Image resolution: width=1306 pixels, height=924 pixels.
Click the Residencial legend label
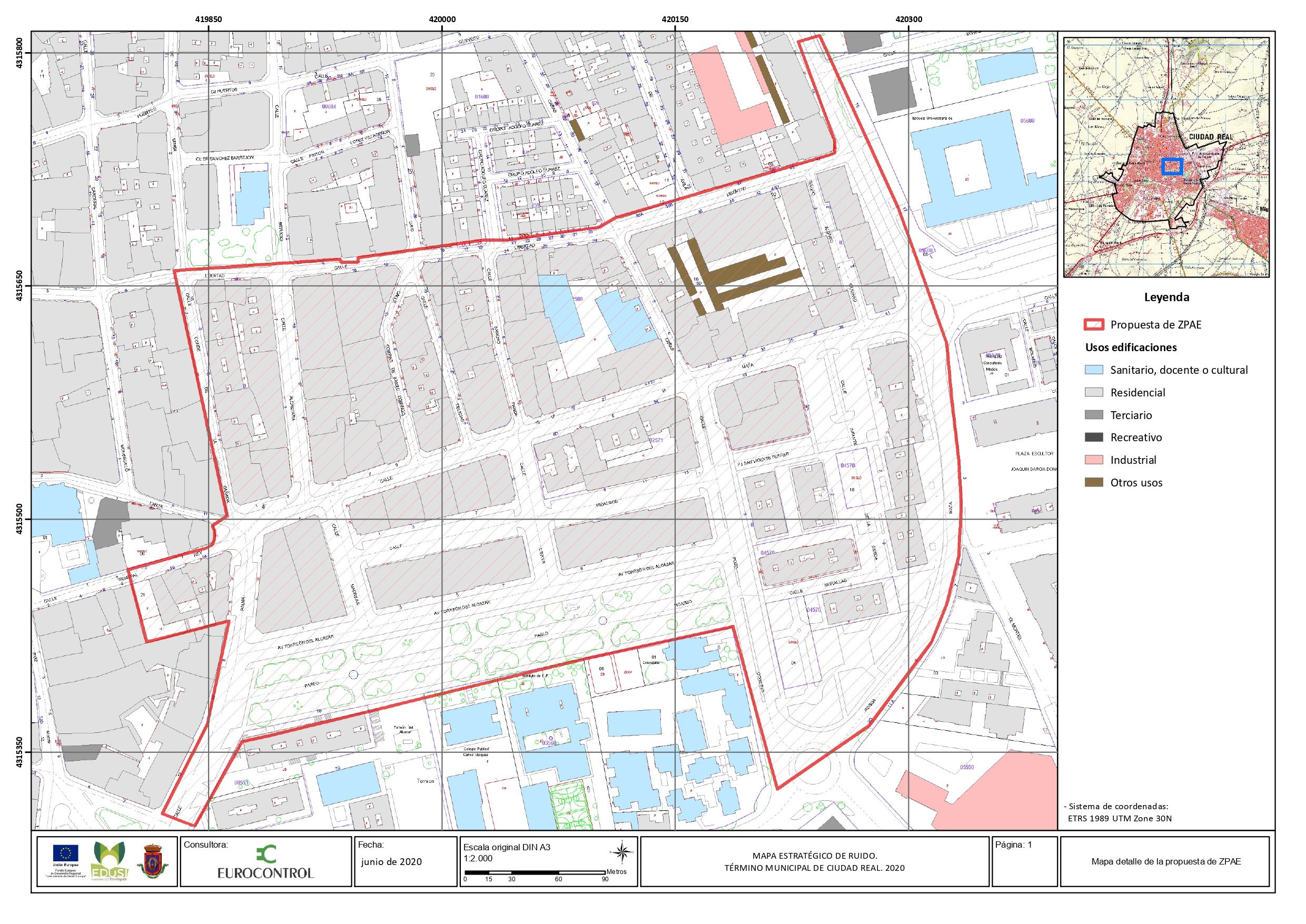[x=1137, y=393]
